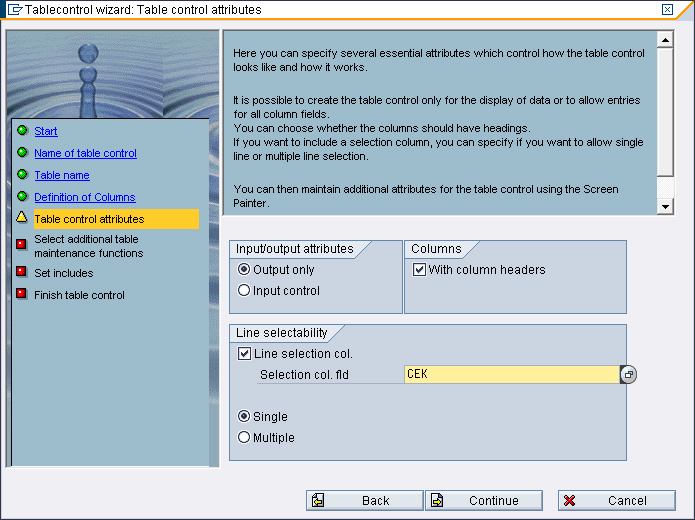Image resolution: width=695 pixels, height=520 pixels.
Task: Click the Back button
Action: pos(364,500)
